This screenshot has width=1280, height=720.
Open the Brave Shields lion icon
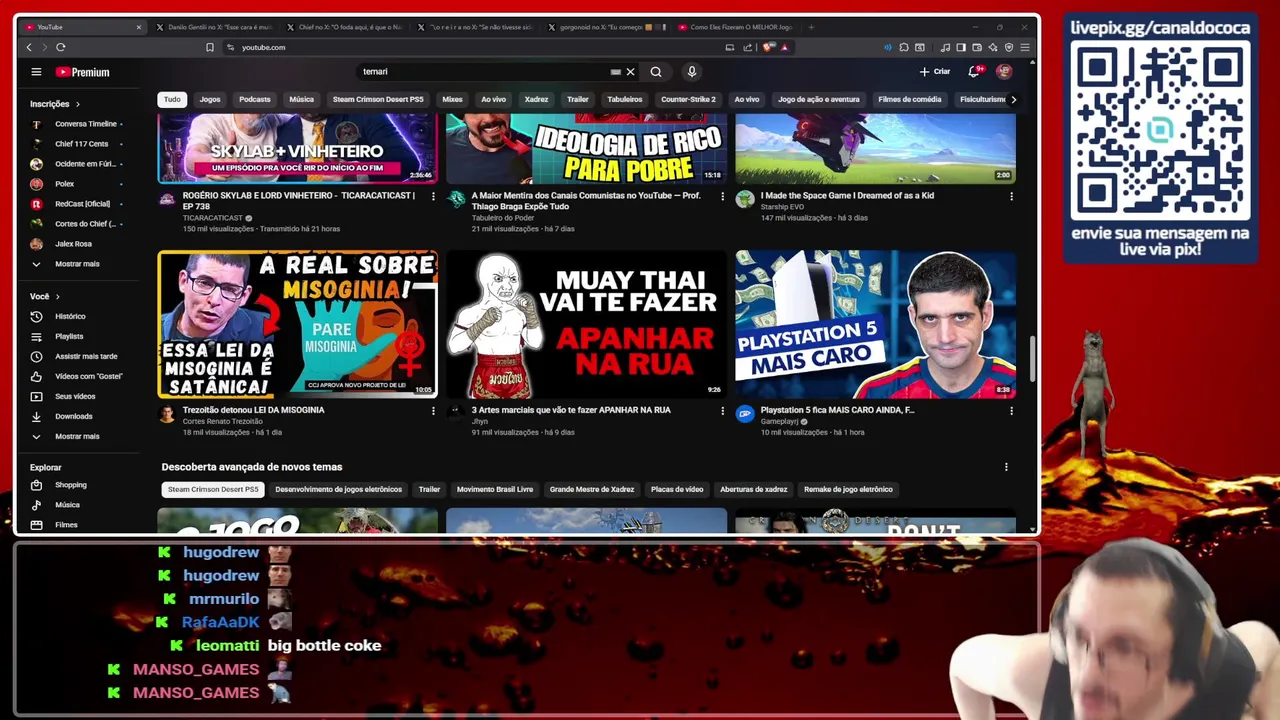point(768,47)
